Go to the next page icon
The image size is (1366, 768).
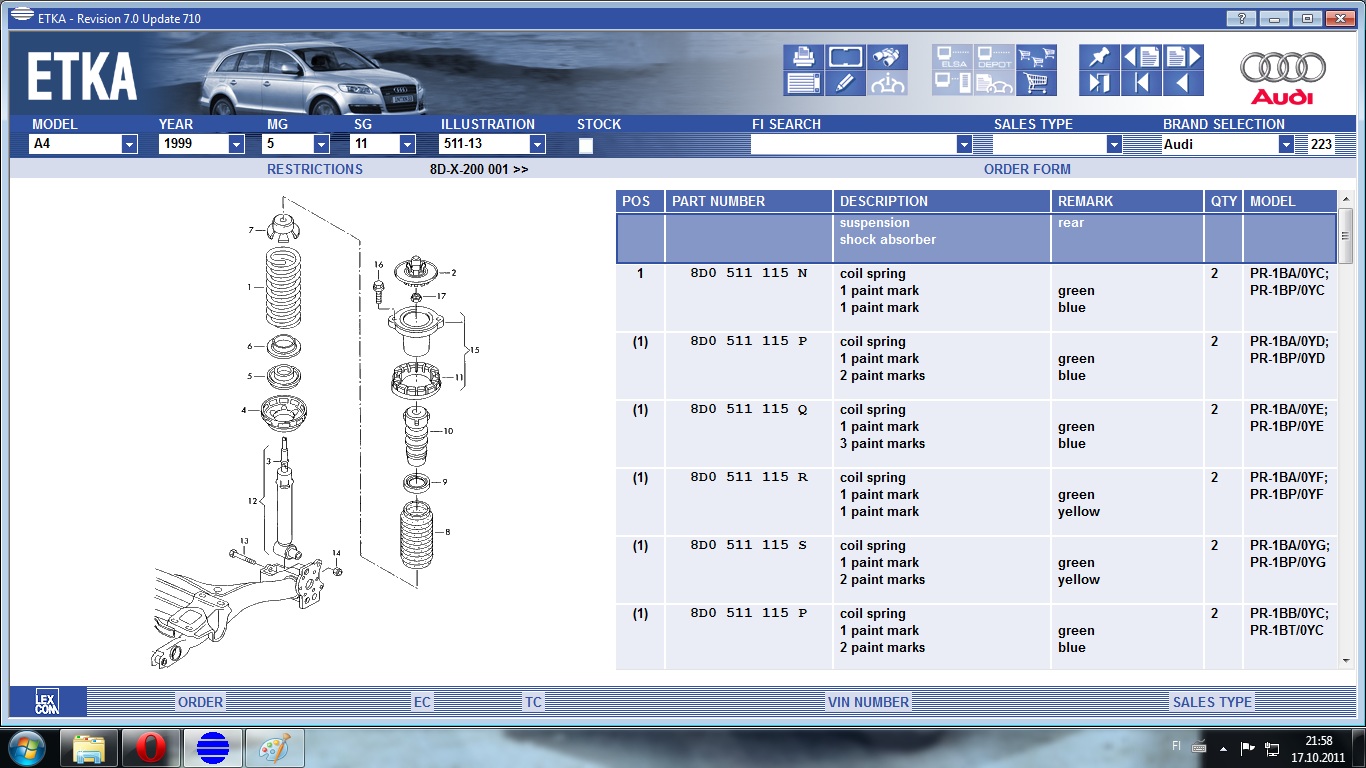(1182, 56)
